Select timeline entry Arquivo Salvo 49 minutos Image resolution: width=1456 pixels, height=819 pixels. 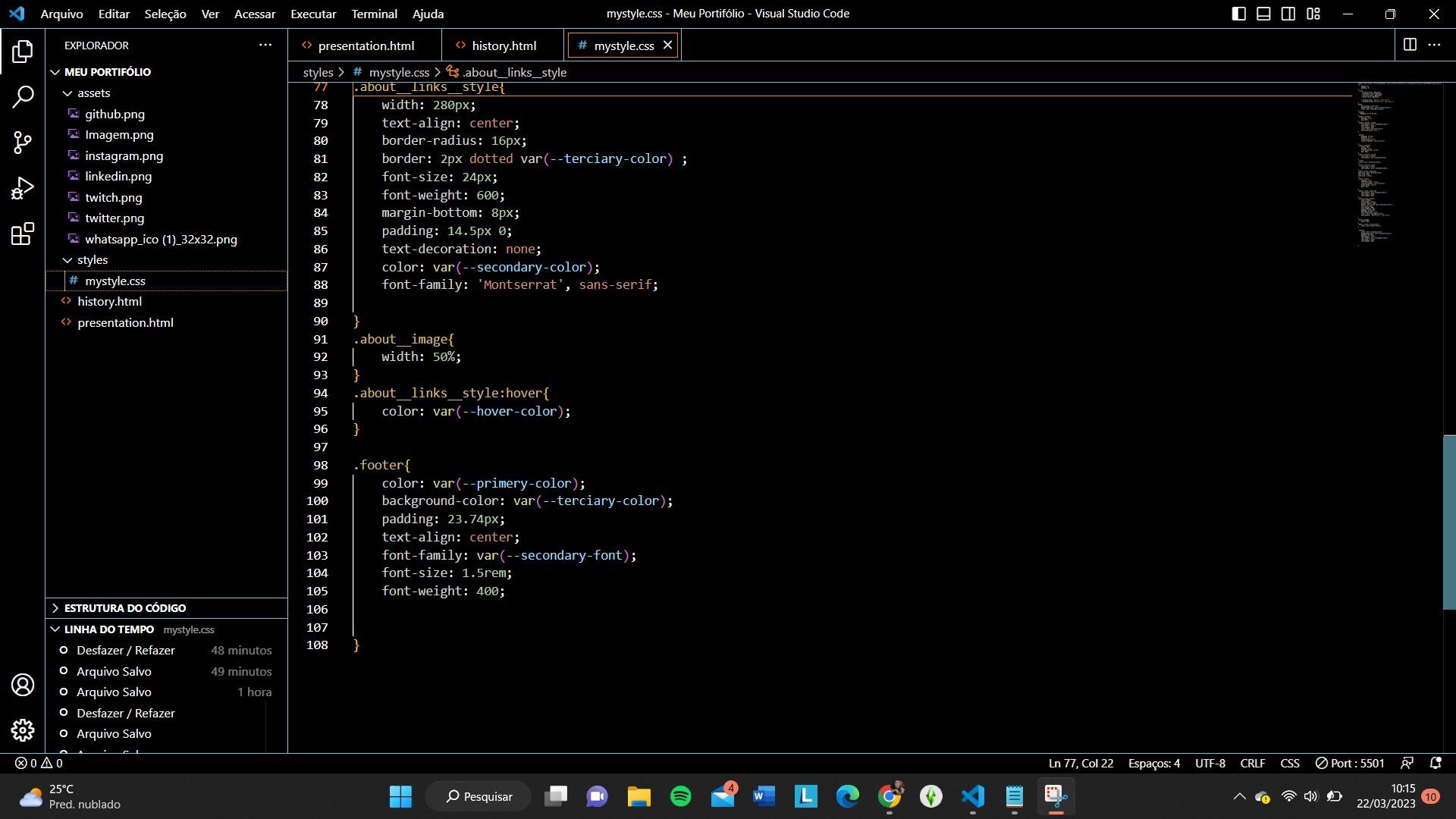166,671
